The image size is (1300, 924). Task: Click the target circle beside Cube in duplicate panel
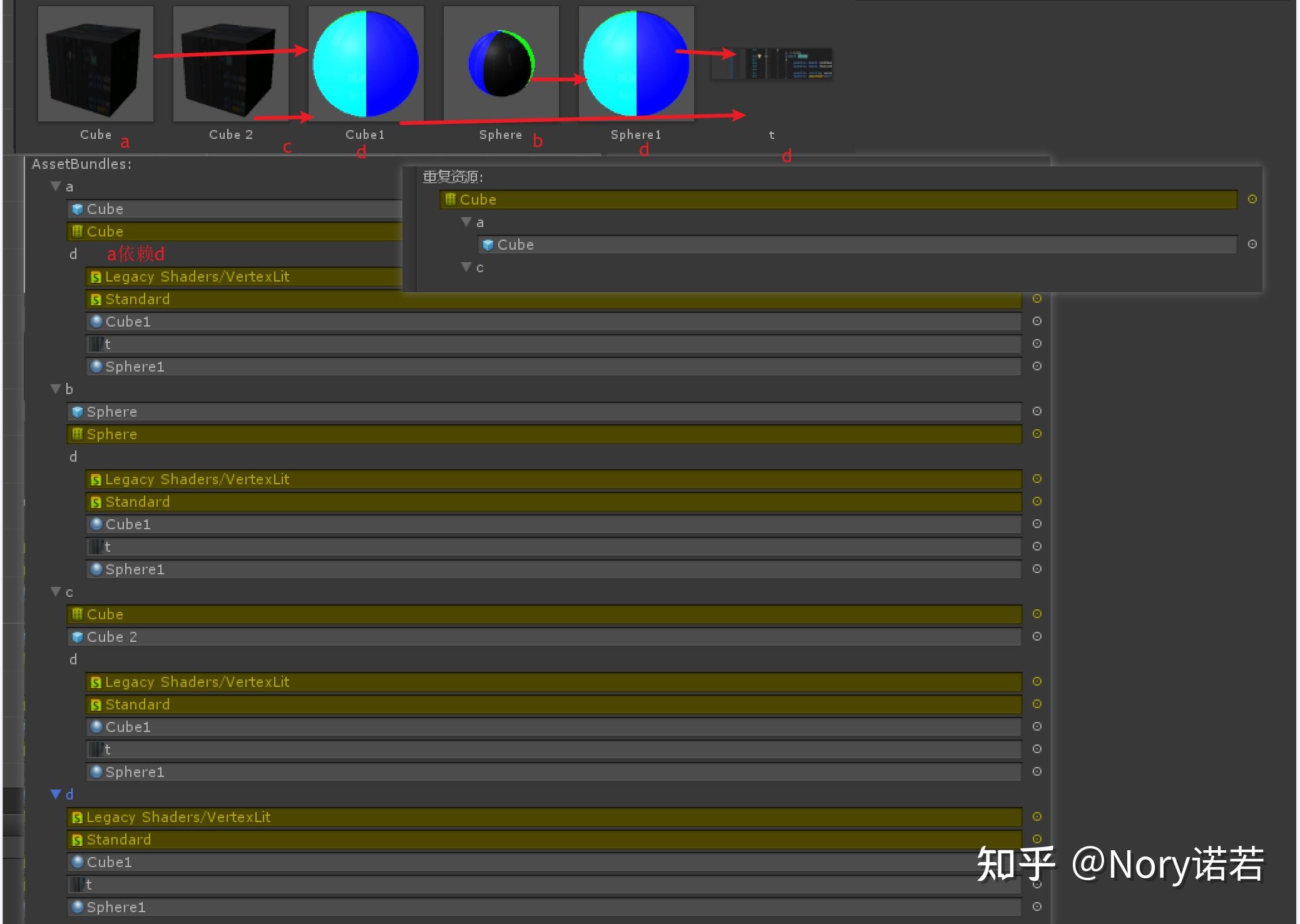click(x=1253, y=199)
